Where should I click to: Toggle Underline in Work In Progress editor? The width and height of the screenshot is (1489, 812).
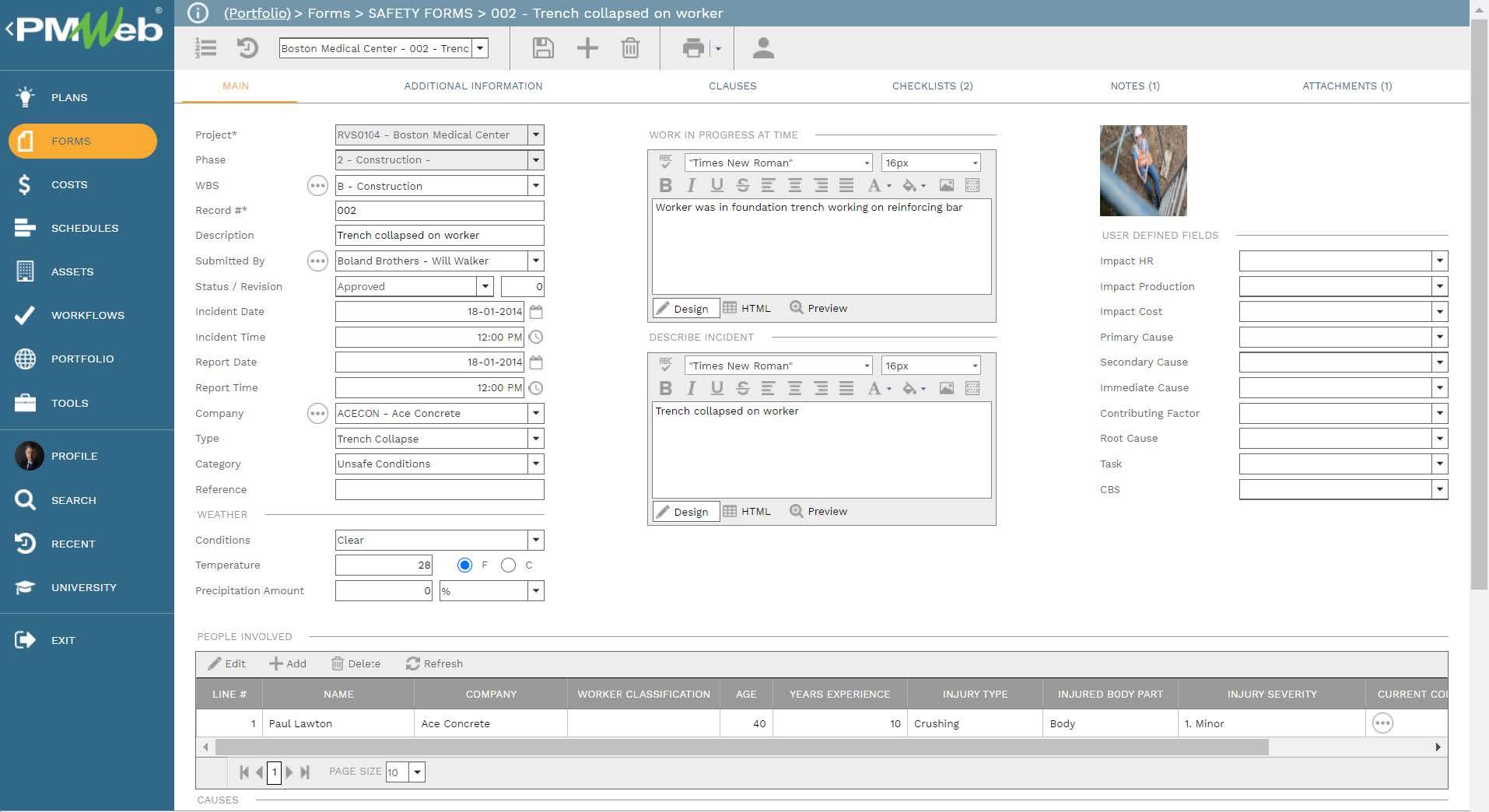tap(716, 185)
